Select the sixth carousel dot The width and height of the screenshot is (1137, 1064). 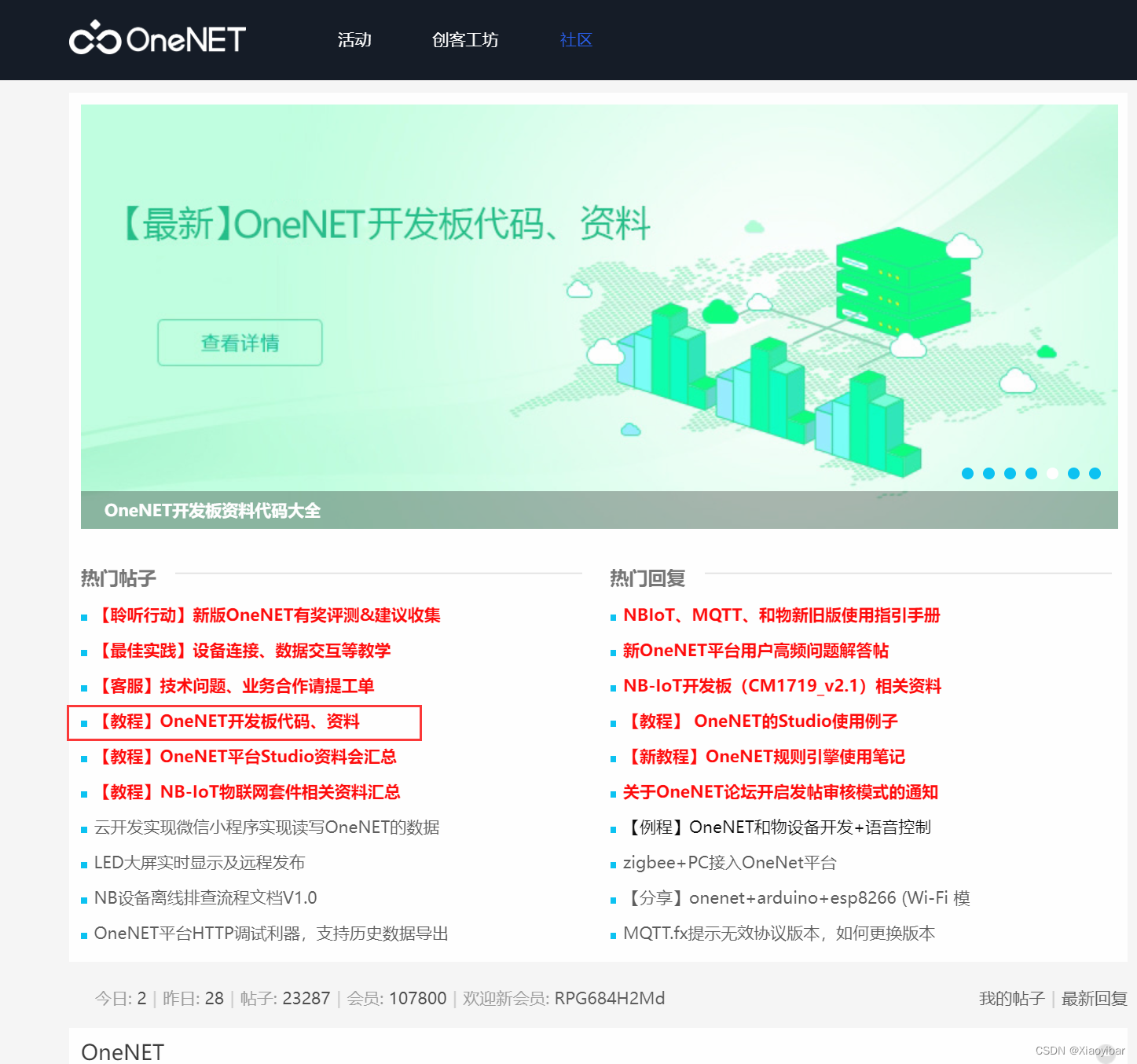pos(1073,473)
